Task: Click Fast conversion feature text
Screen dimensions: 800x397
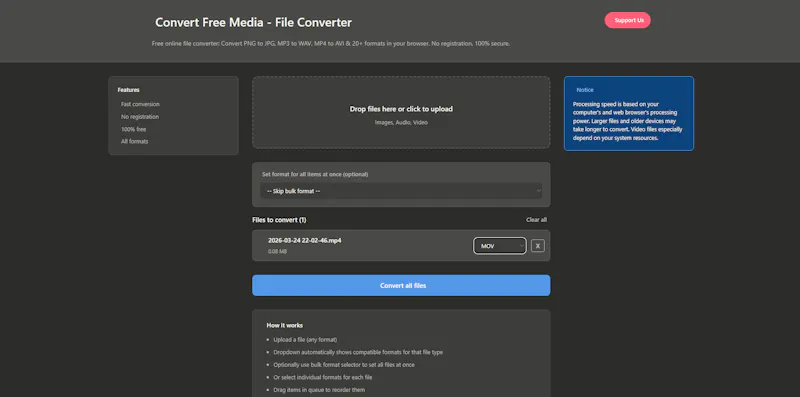Action: click(x=140, y=104)
